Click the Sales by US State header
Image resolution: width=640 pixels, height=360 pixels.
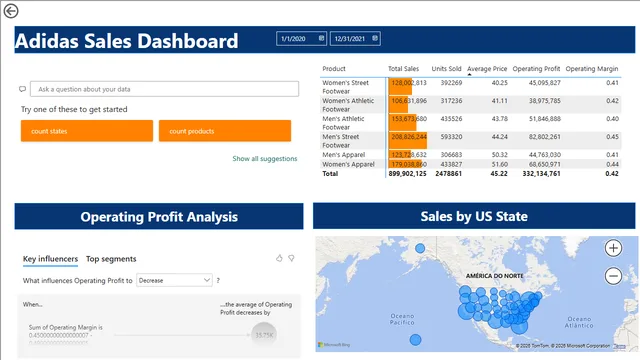point(474,216)
